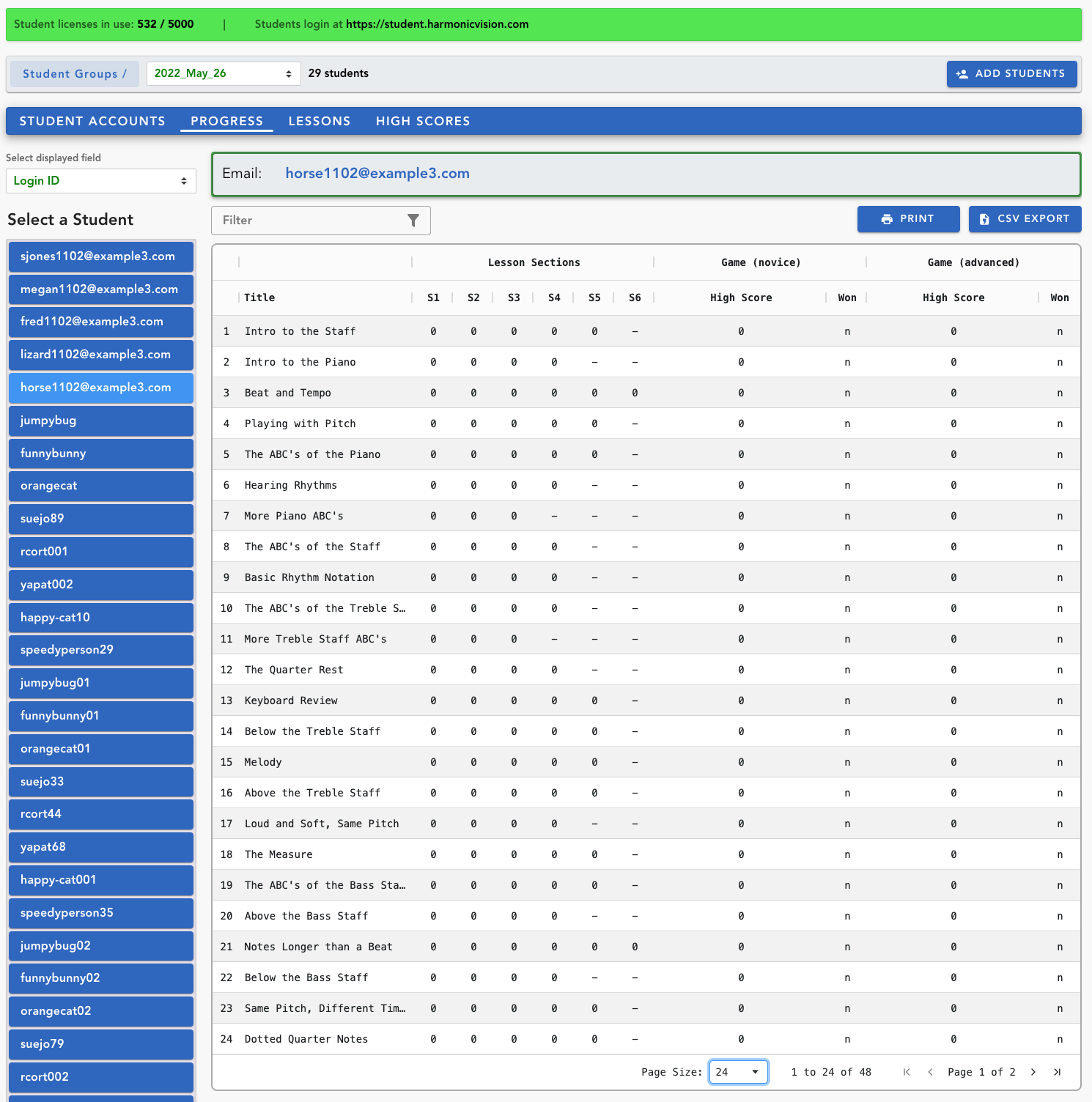Sort by the Title column header
Viewport: 1092px width, 1102px height.
pyautogui.click(x=259, y=297)
